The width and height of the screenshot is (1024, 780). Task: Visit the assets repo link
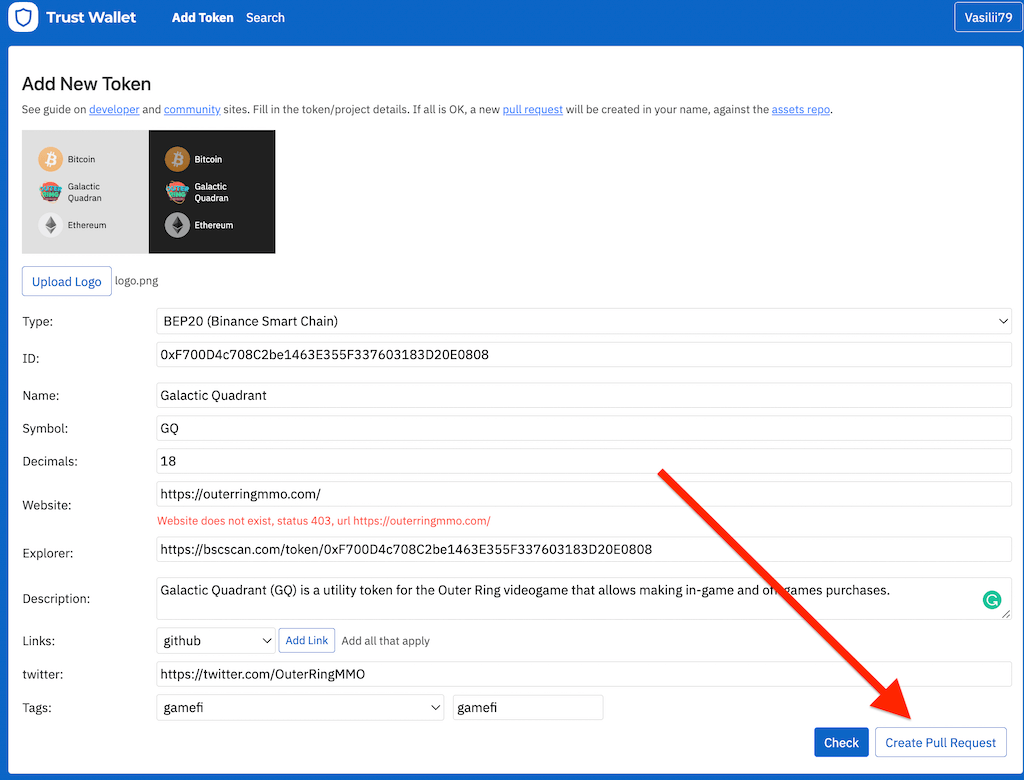800,109
